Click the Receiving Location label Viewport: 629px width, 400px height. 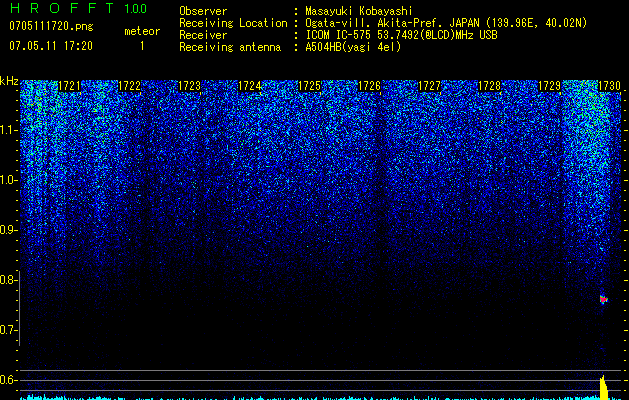click(233, 23)
